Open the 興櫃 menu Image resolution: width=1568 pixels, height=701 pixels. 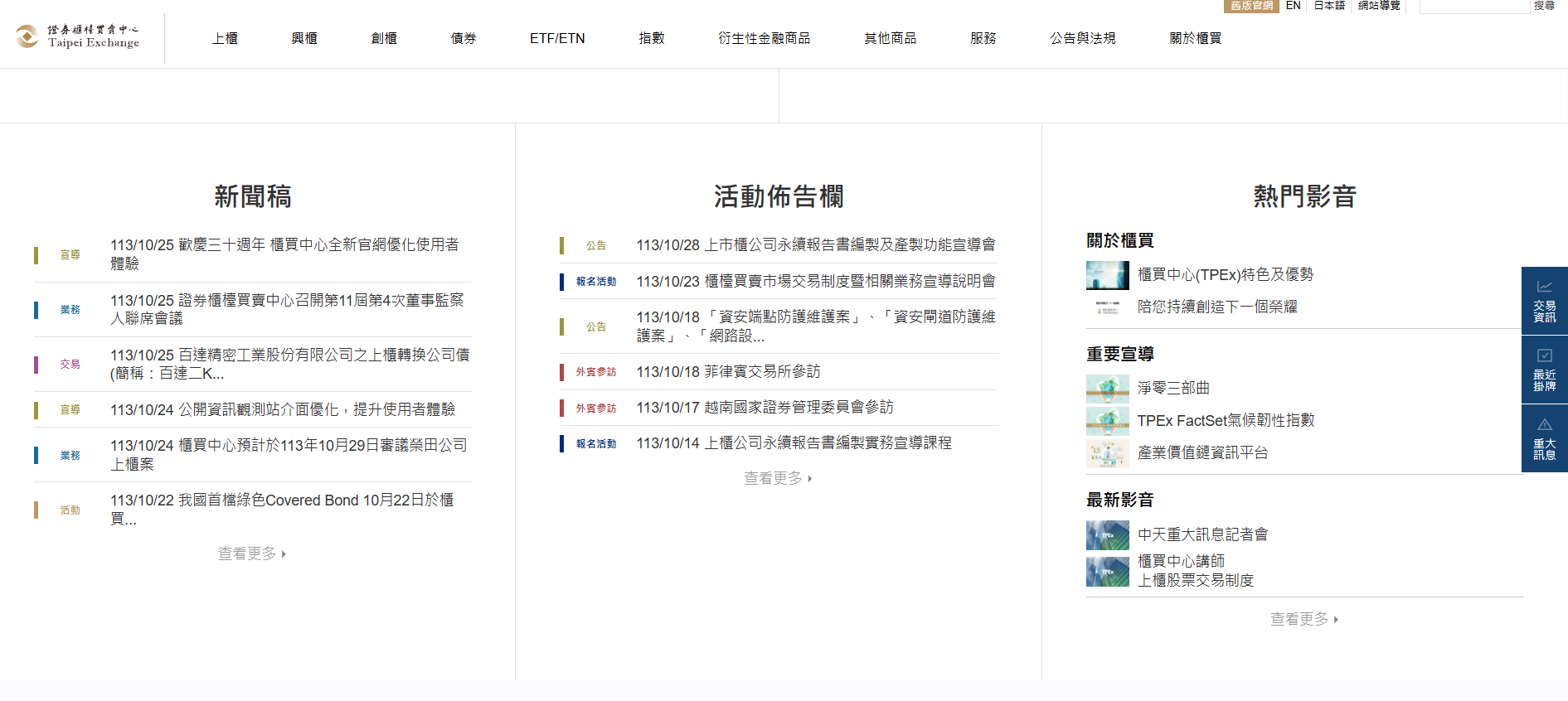[304, 38]
